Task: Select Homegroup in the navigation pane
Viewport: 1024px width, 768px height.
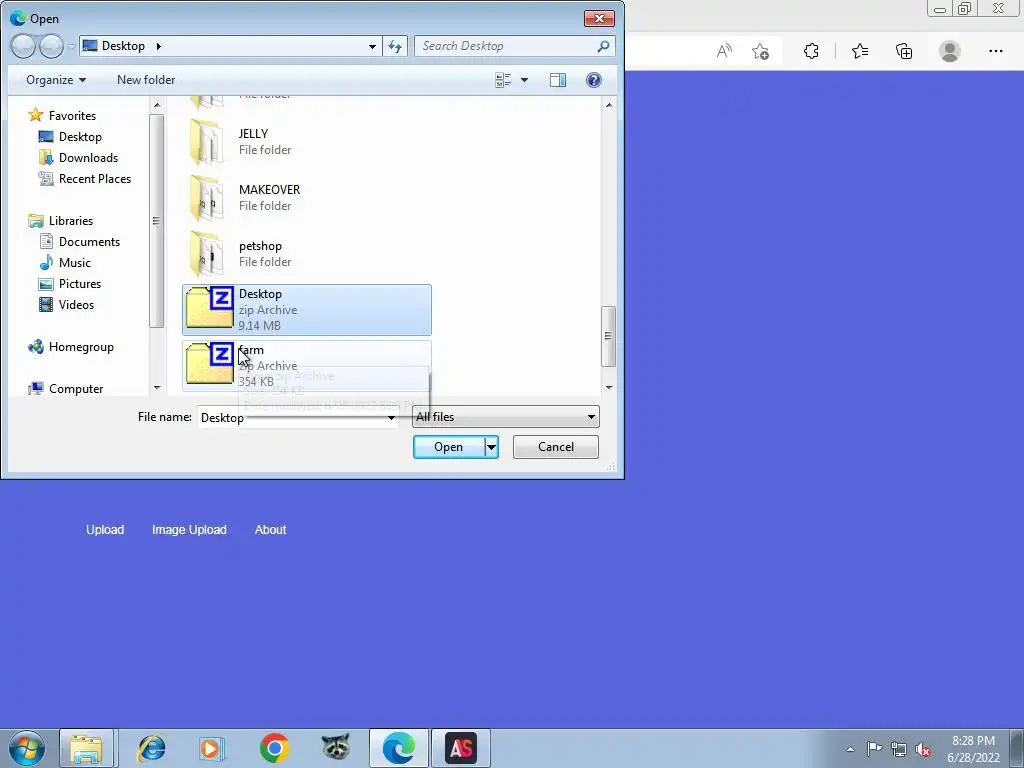Action: pyautogui.click(x=71, y=347)
